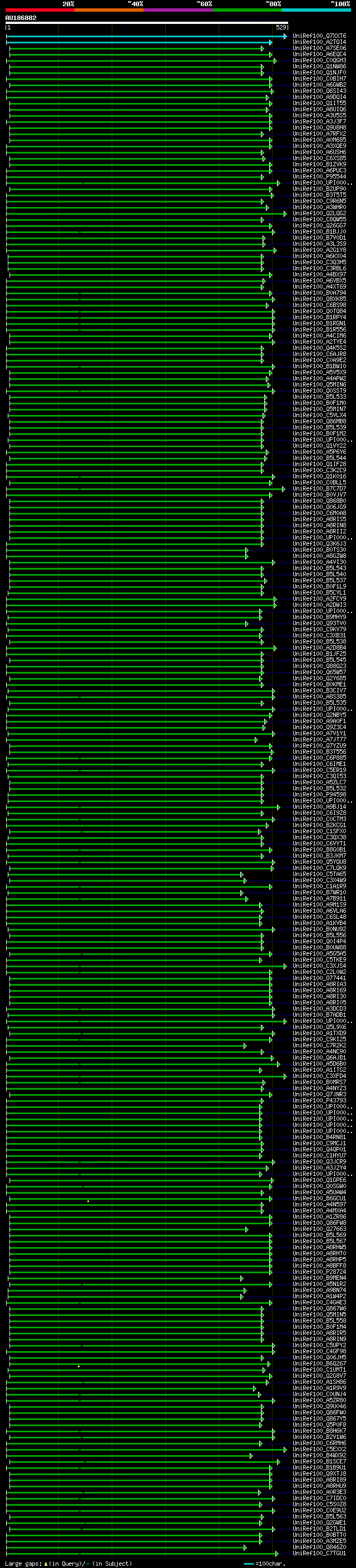Select hit label UniRef100_B1BWI0

[319, 367]
